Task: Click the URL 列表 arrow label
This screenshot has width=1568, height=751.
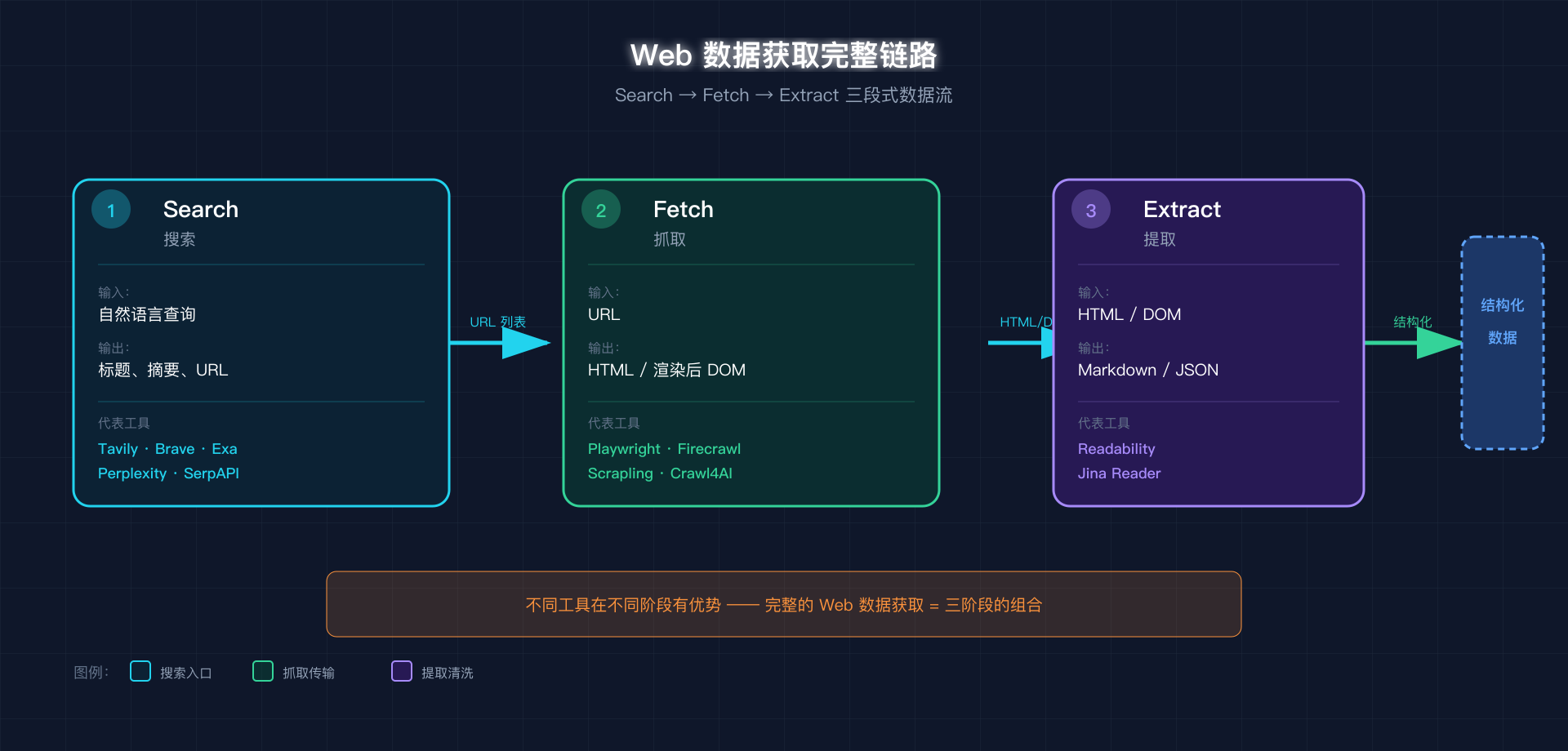Action: point(498,322)
